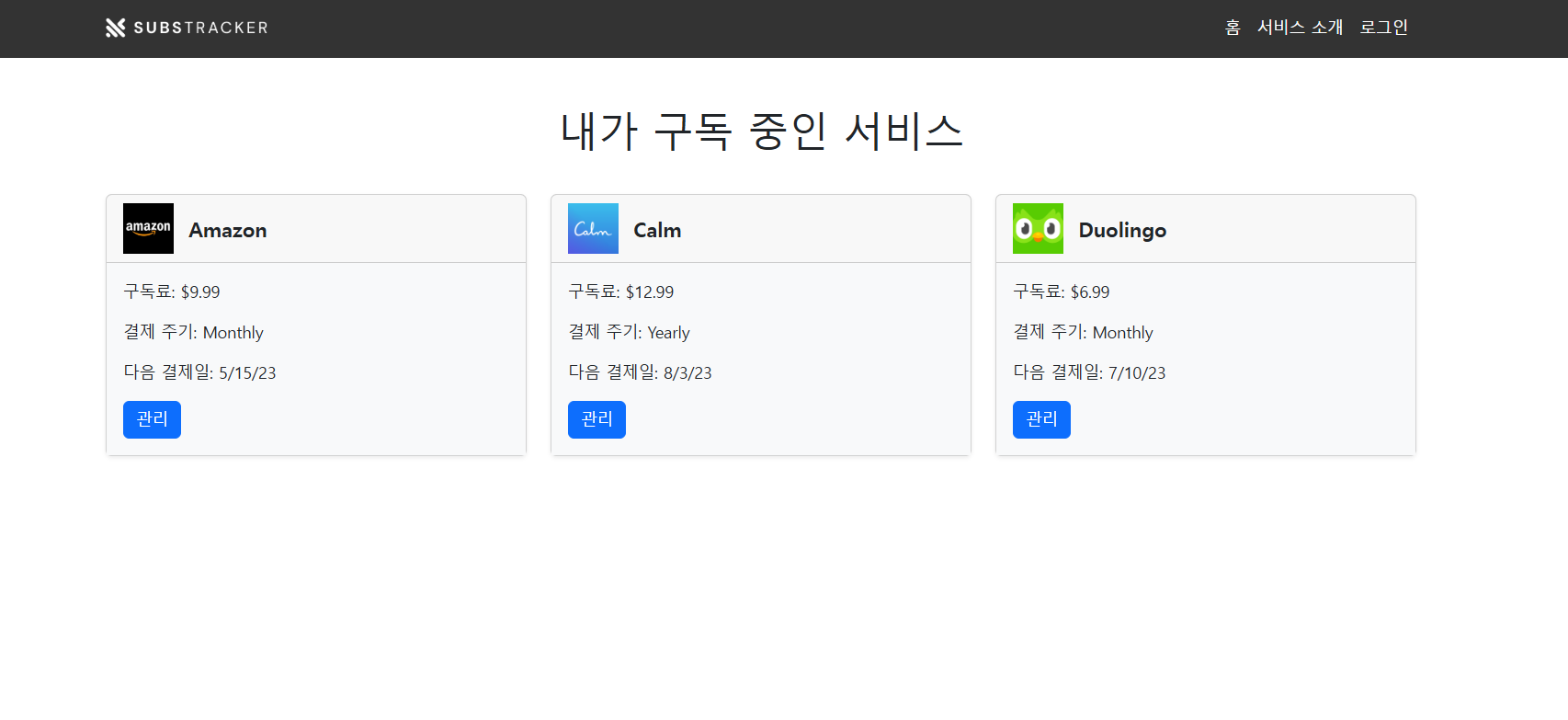
Task: Go to the 로그인 page
Action: tap(1383, 28)
